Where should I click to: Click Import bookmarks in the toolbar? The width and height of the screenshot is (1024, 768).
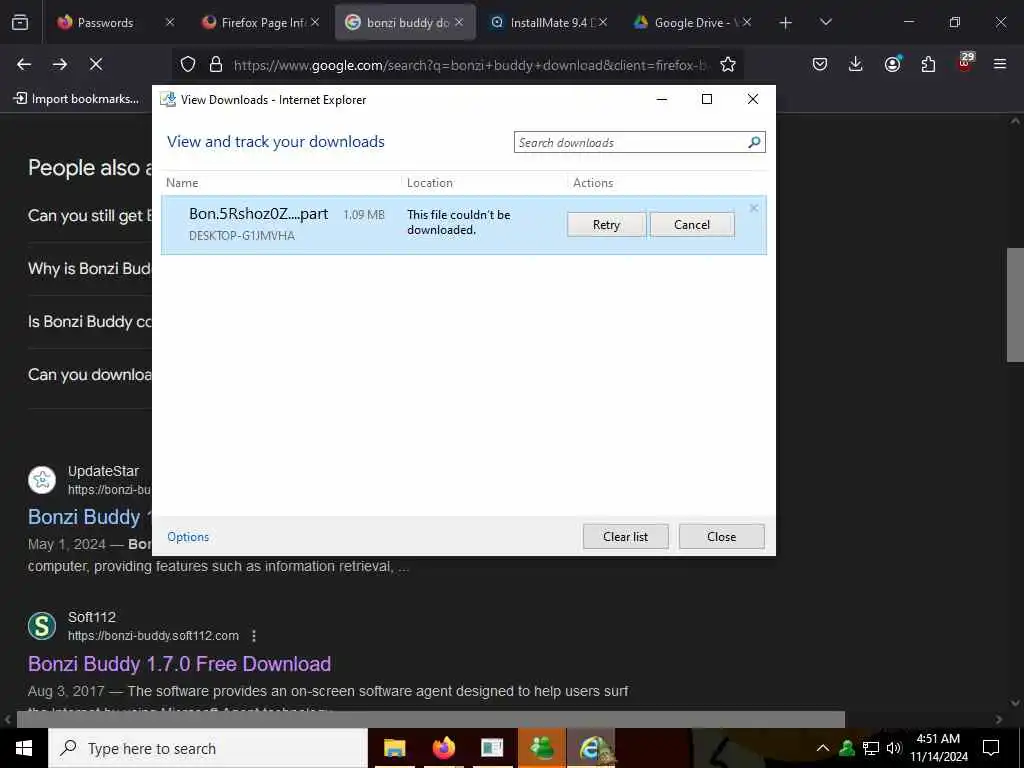point(76,99)
